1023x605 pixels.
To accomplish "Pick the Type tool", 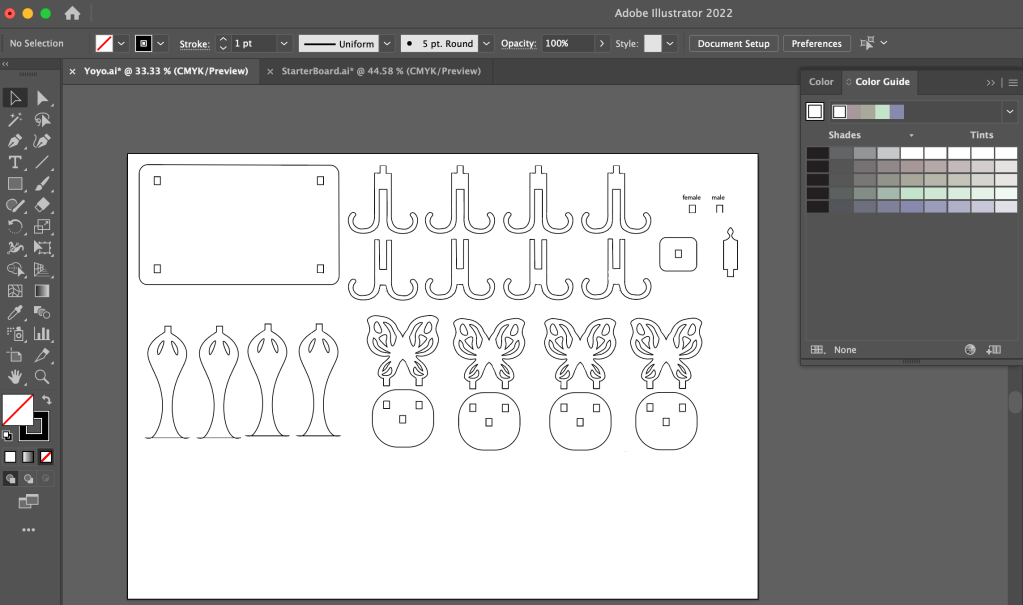I will [15, 162].
